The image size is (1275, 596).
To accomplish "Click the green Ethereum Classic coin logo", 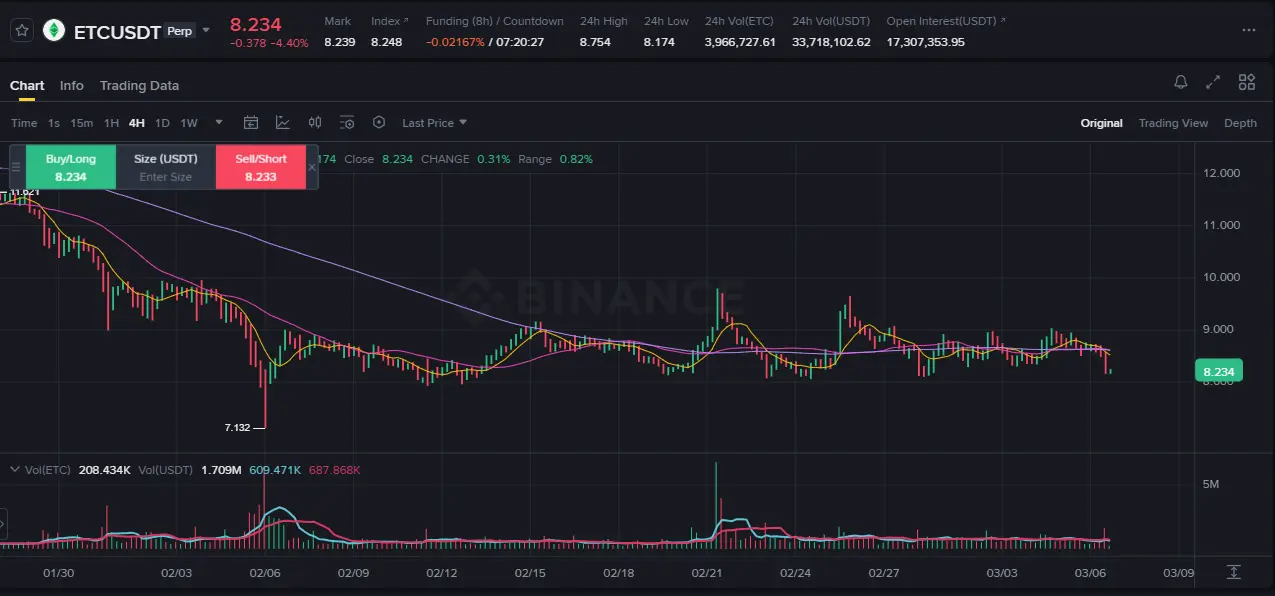I will tap(54, 30).
